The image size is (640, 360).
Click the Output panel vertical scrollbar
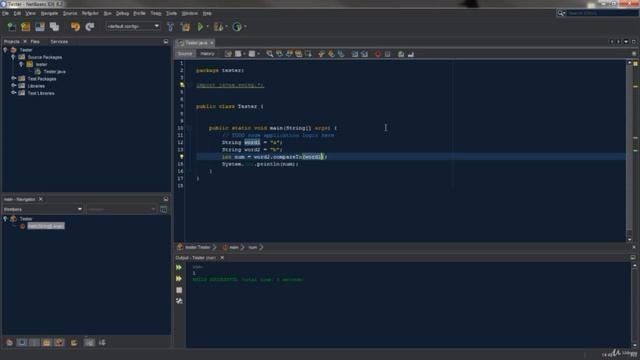tap(635, 306)
